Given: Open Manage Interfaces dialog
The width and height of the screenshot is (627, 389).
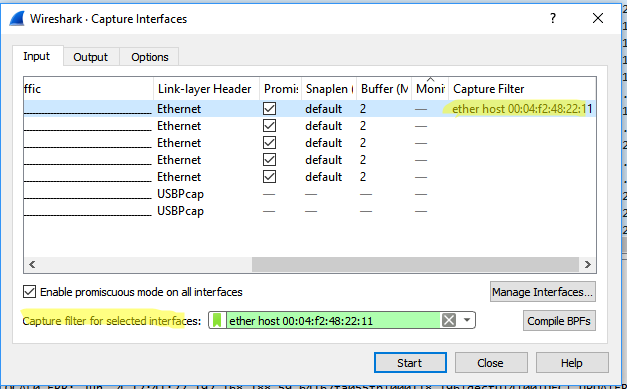Looking at the screenshot, I should pyautogui.click(x=542, y=292).
